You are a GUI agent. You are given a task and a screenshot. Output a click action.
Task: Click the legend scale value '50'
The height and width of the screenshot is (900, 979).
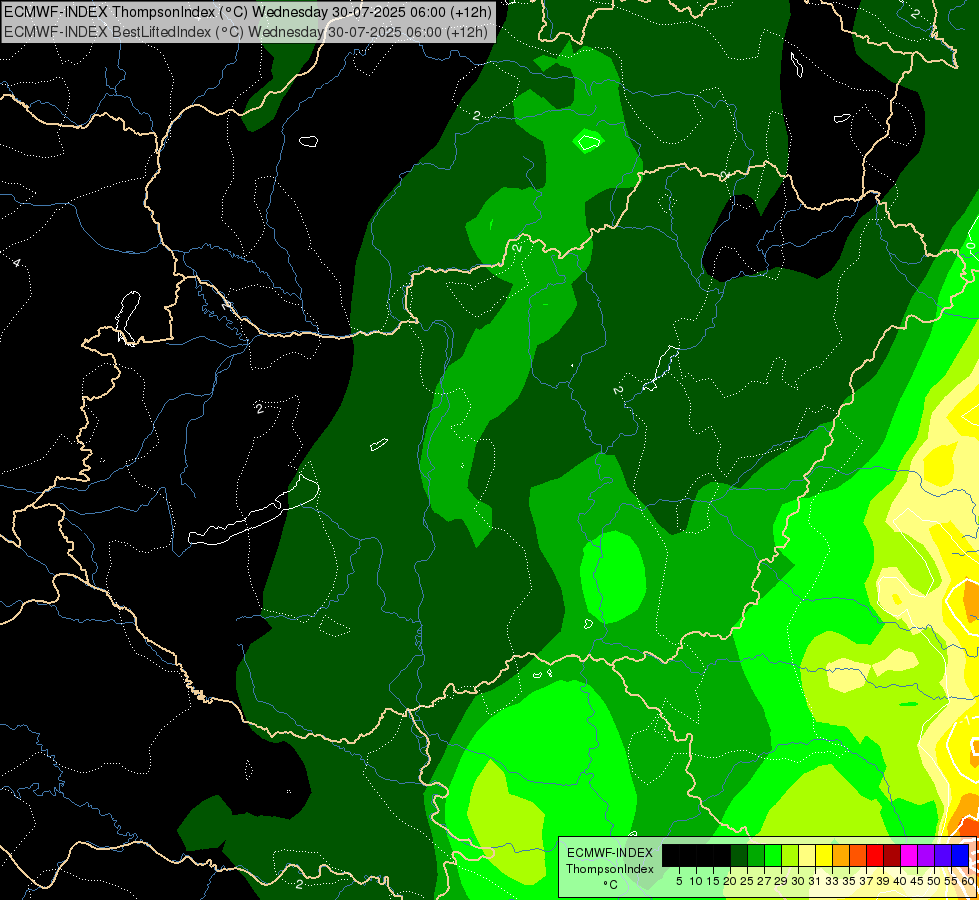[934, 881]
